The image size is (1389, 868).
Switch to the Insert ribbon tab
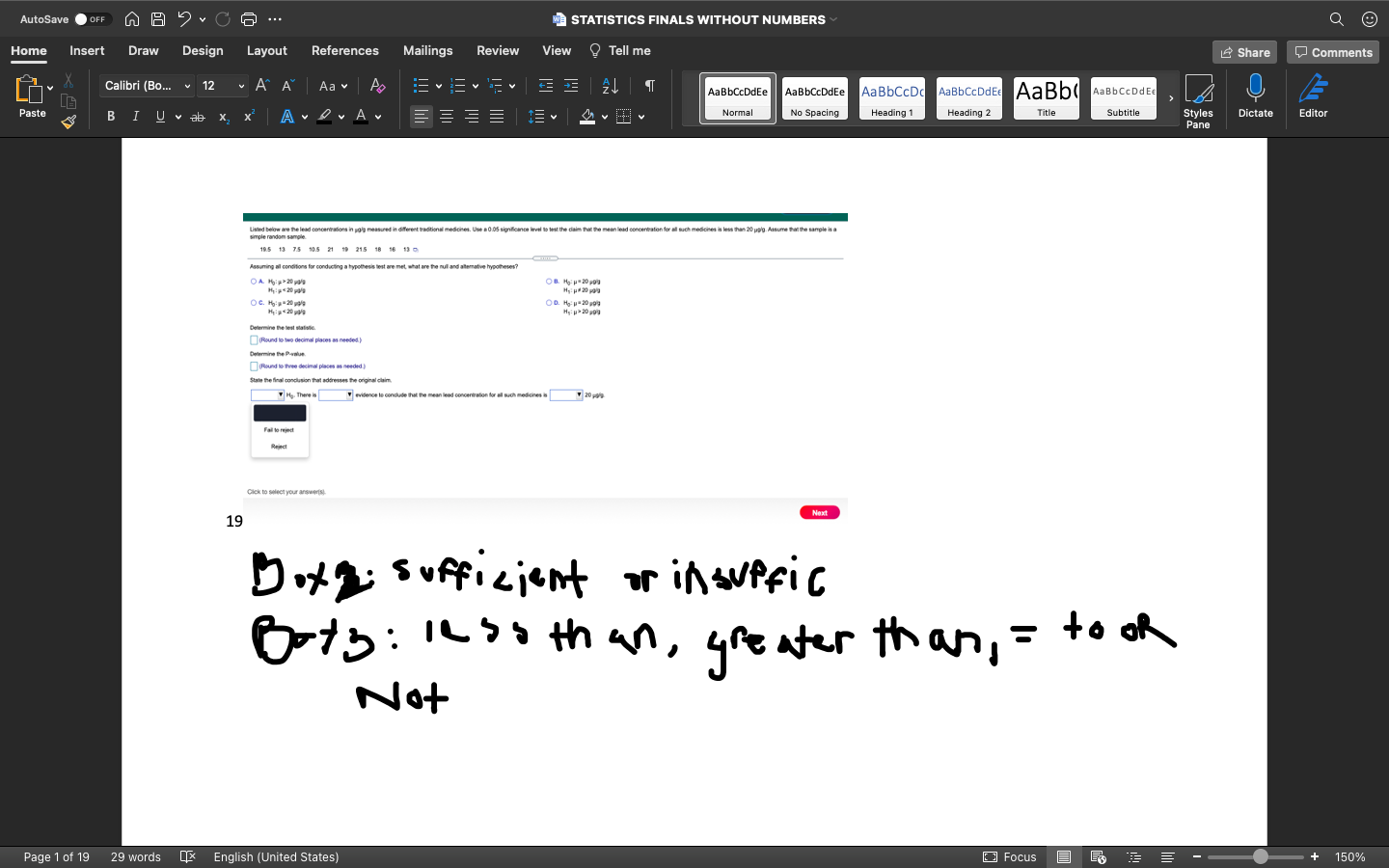click(x=87, y=50)
